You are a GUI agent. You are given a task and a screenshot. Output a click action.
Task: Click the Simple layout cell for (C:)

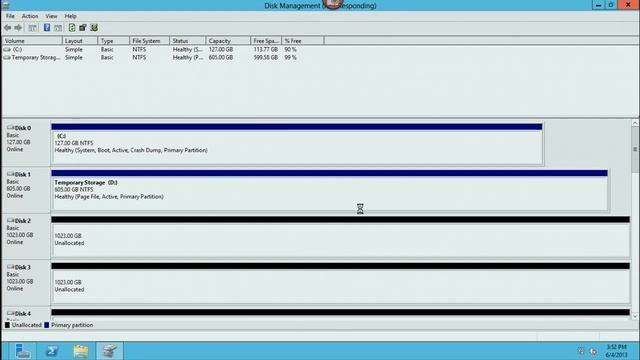(74, 49)
